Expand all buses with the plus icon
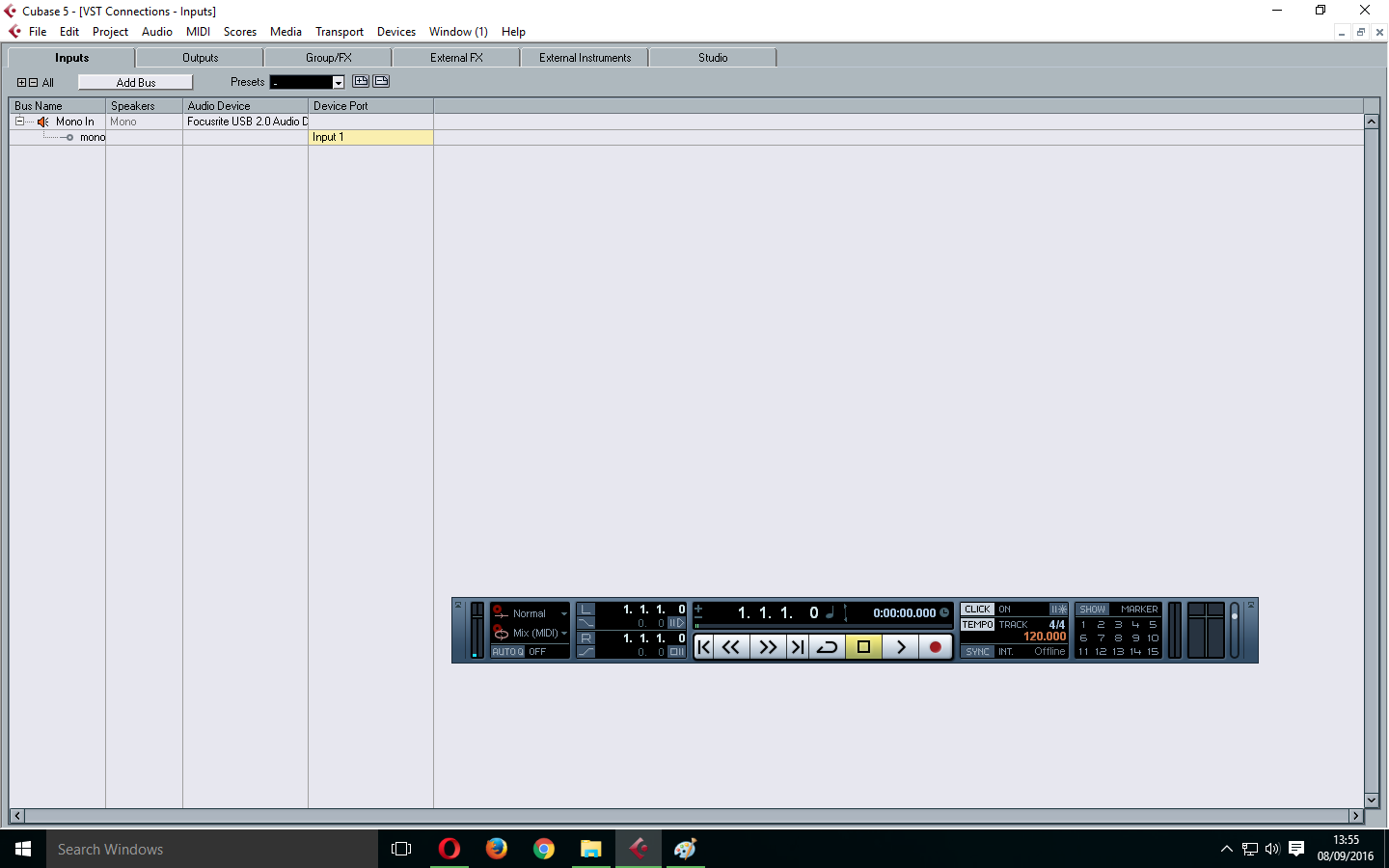 pyautogui.click(x=22, y=83)
